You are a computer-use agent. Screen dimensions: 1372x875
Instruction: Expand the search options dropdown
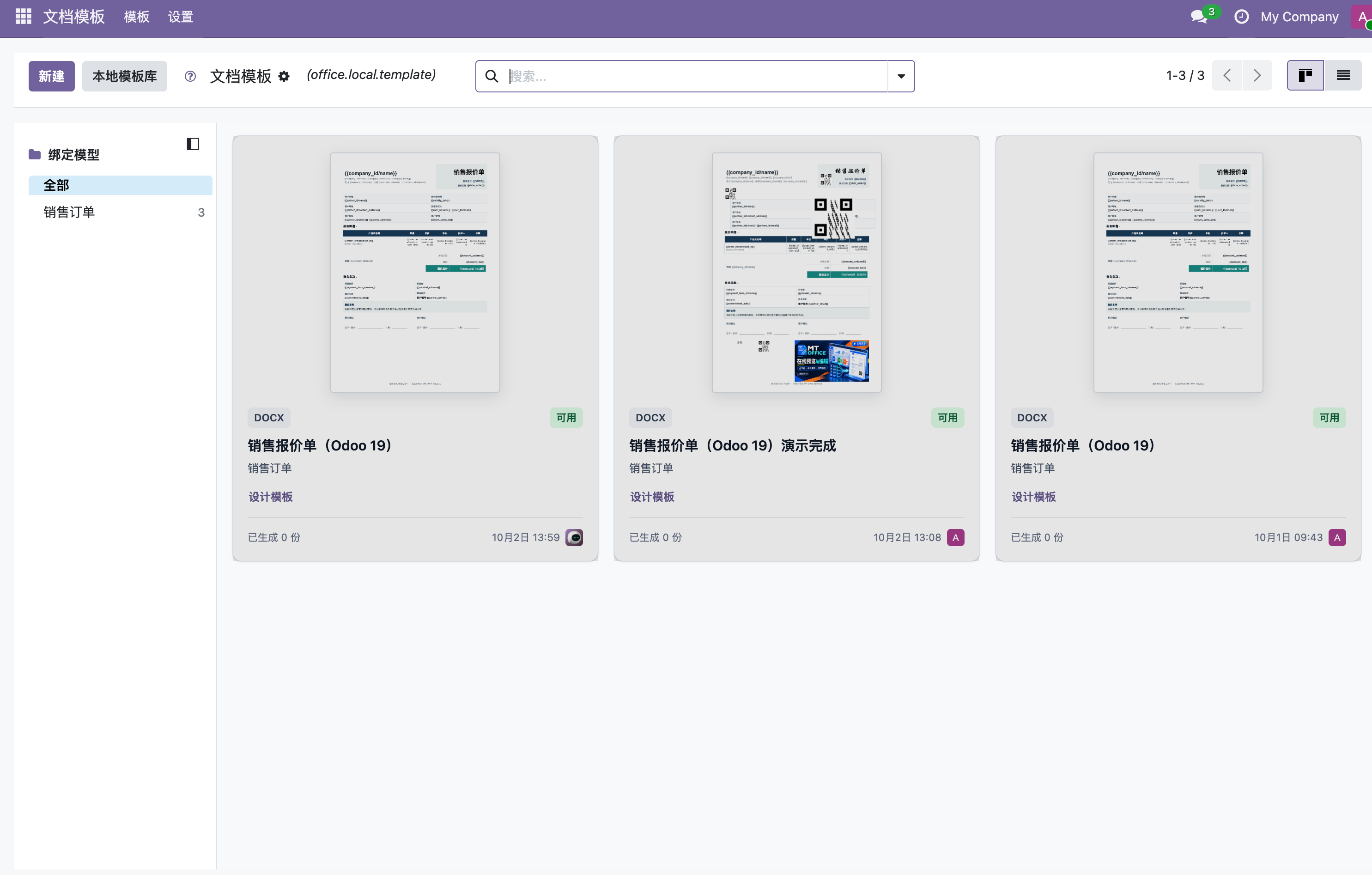tap(901, 76)
